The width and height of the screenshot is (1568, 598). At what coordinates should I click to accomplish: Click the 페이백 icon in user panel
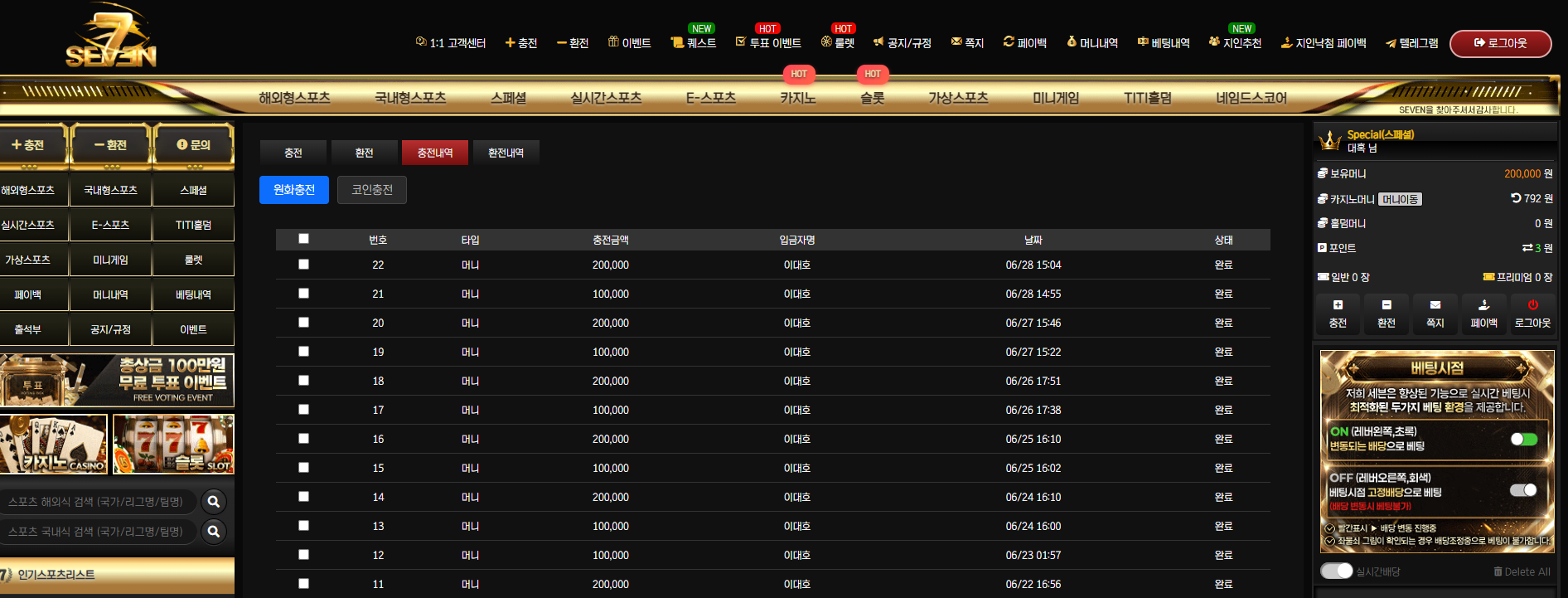pyautogui.click(x=1483, y=305)
